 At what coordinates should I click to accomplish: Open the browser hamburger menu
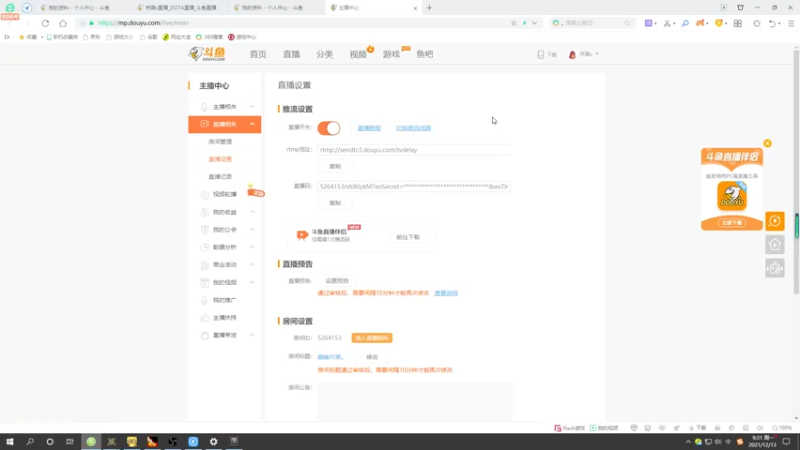click(x=791, y=23)
